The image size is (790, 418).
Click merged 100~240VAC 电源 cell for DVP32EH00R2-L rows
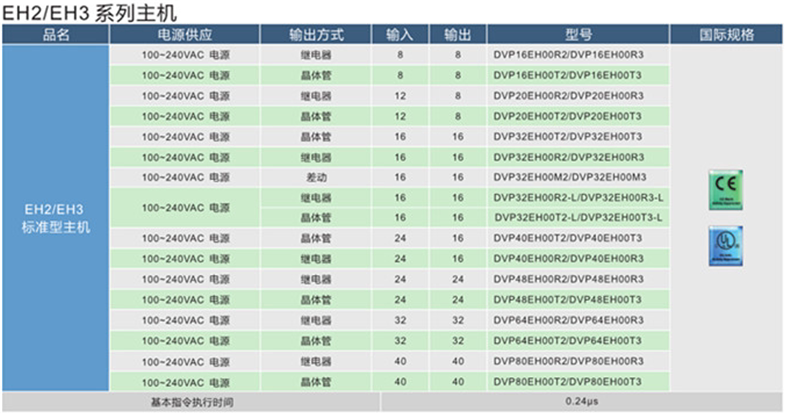(x=185, y=207)
